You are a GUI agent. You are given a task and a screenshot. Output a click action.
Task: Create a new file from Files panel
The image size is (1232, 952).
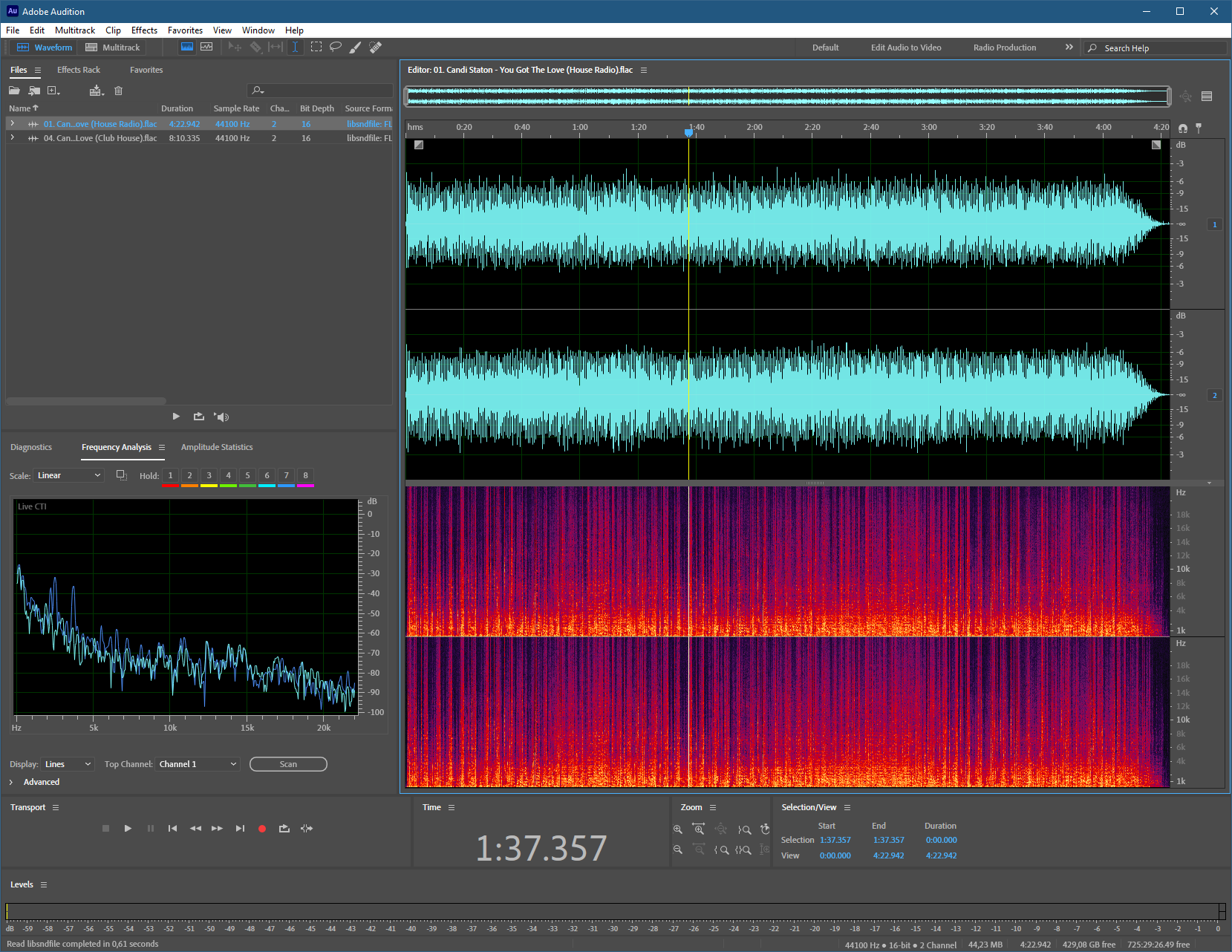53,91
